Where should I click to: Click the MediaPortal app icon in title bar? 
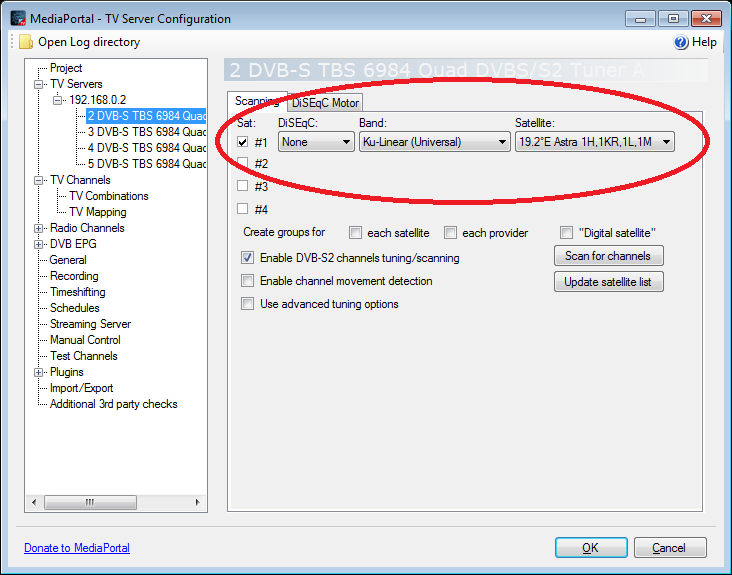[18, 19]
